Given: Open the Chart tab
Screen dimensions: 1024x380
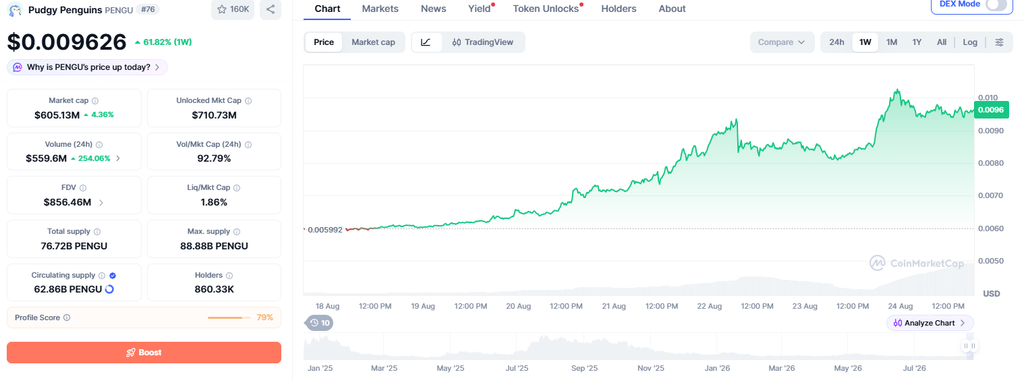Looking at the screenshot, I should (x=327, y=9).
